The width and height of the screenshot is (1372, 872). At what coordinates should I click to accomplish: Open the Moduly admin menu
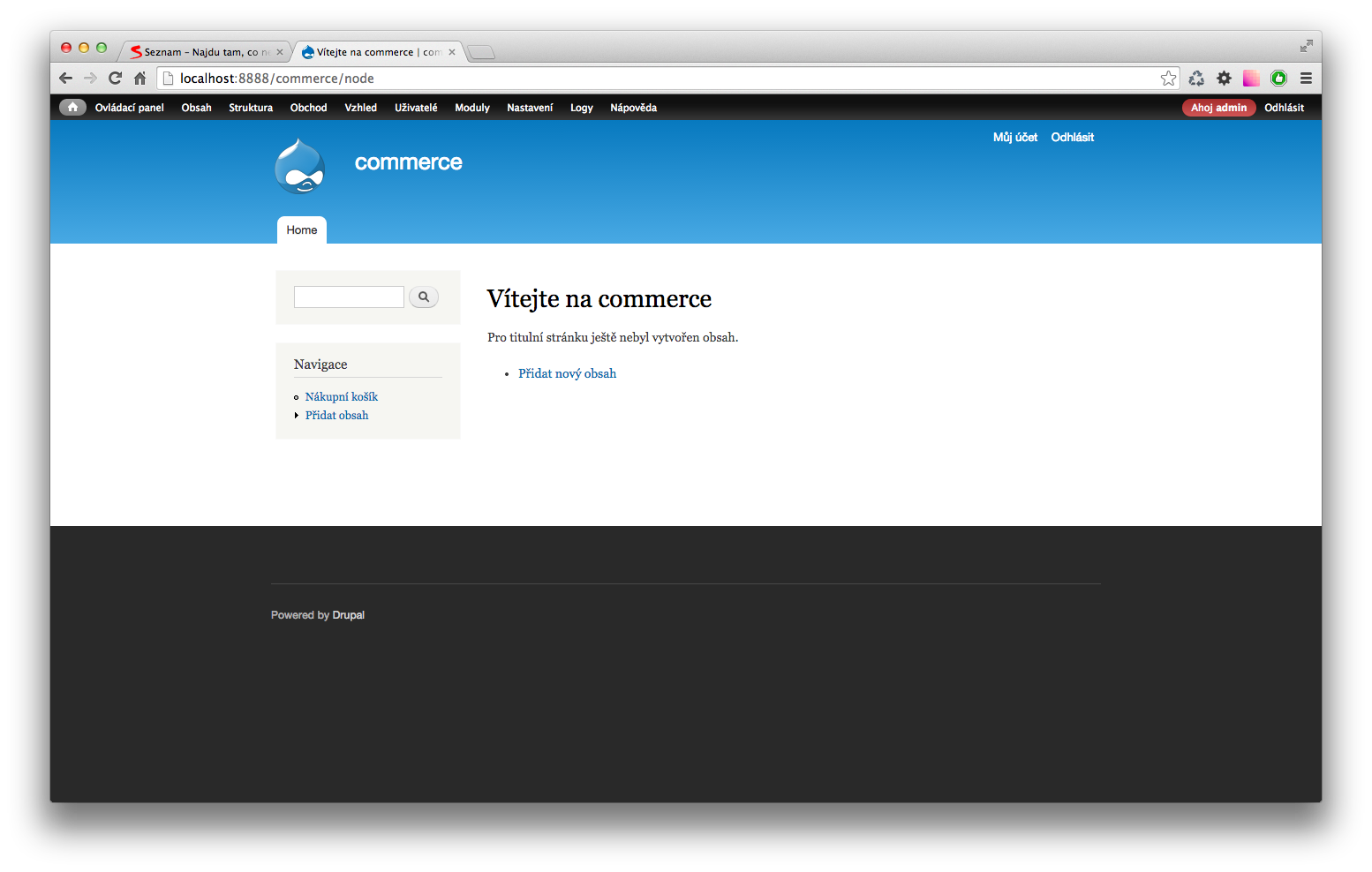click(x=471, y=108)
